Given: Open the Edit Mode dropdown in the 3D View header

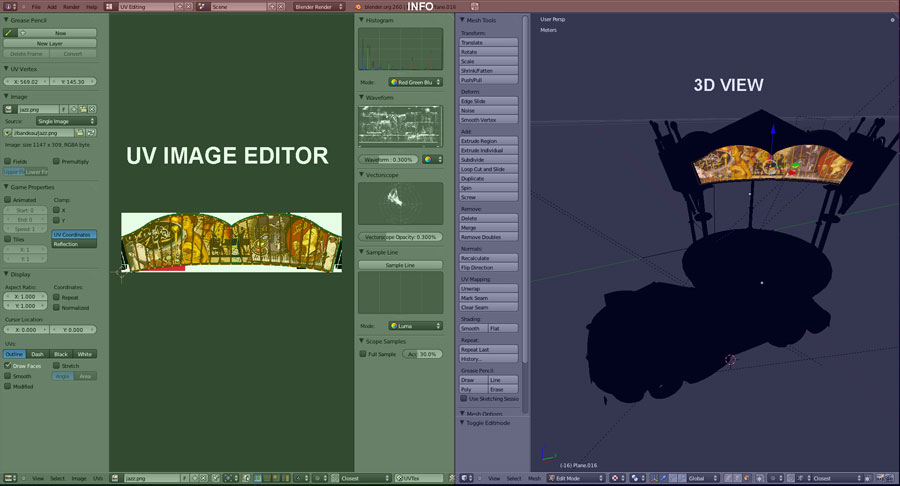Looking at the screenshot, I should click(576, 478).
